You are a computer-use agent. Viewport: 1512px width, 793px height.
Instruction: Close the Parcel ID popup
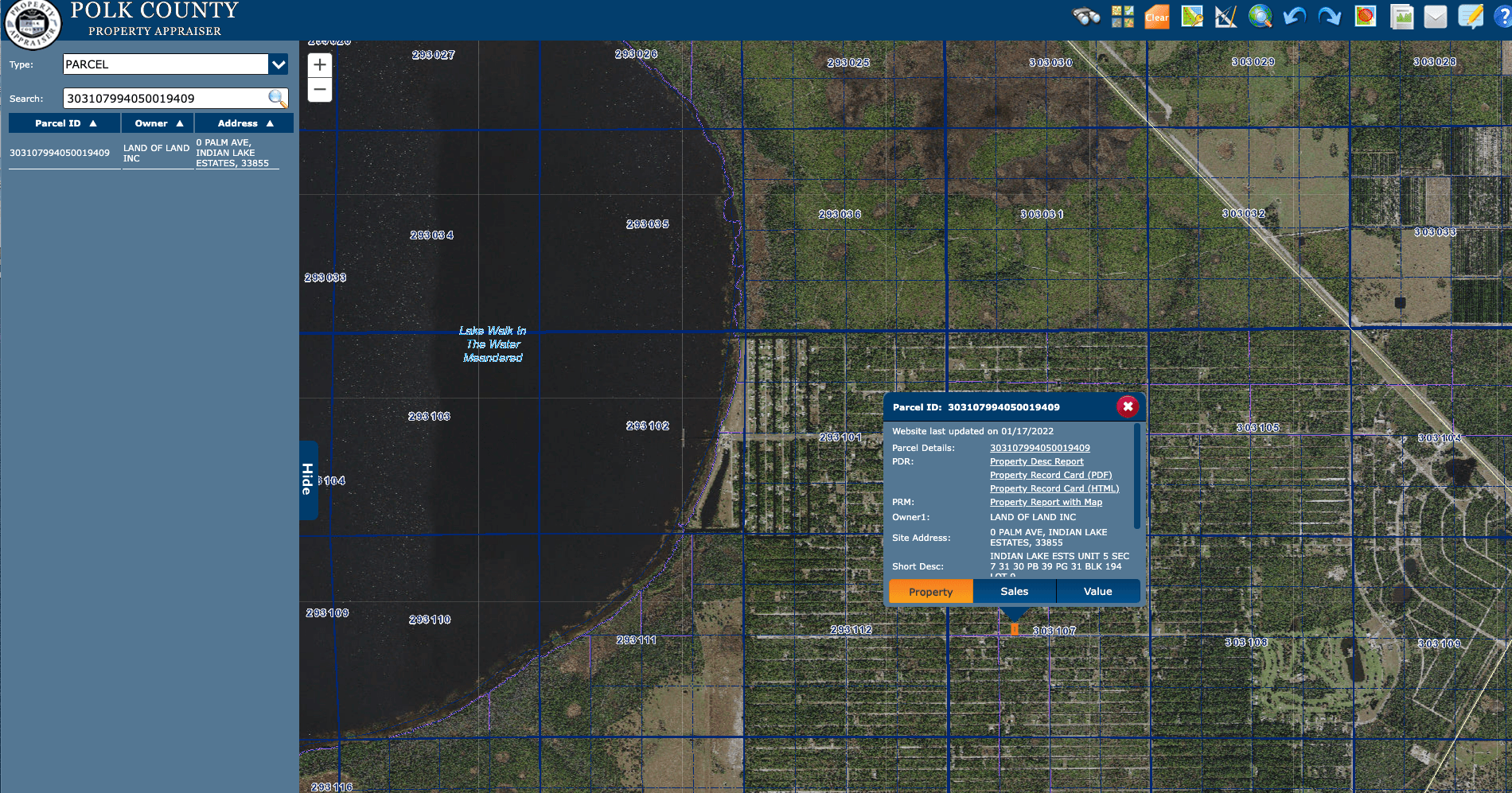(x=1128, y=406)
